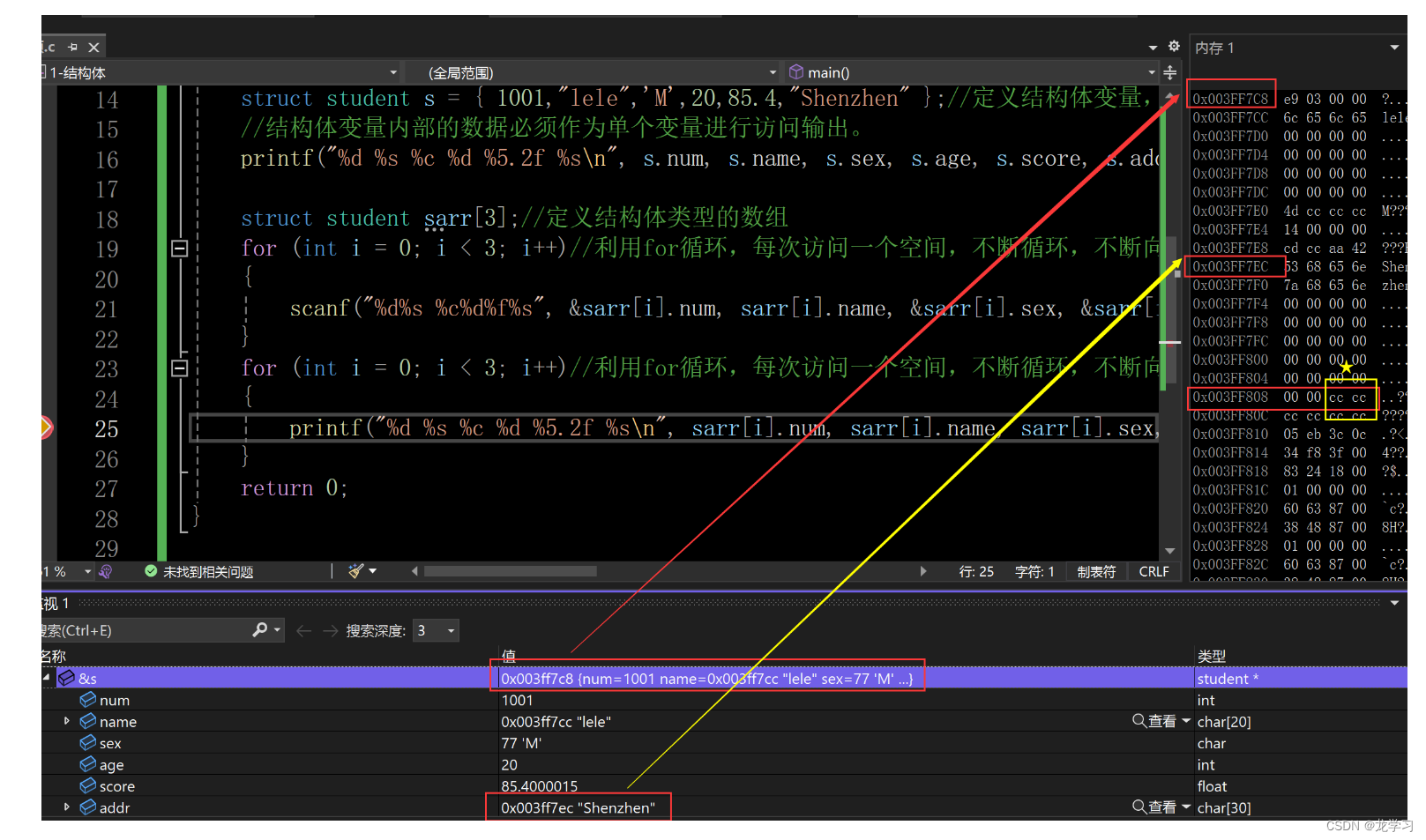Click the name field icon
The width and height of the screenshot is (1426, 840).
(88, 721)
